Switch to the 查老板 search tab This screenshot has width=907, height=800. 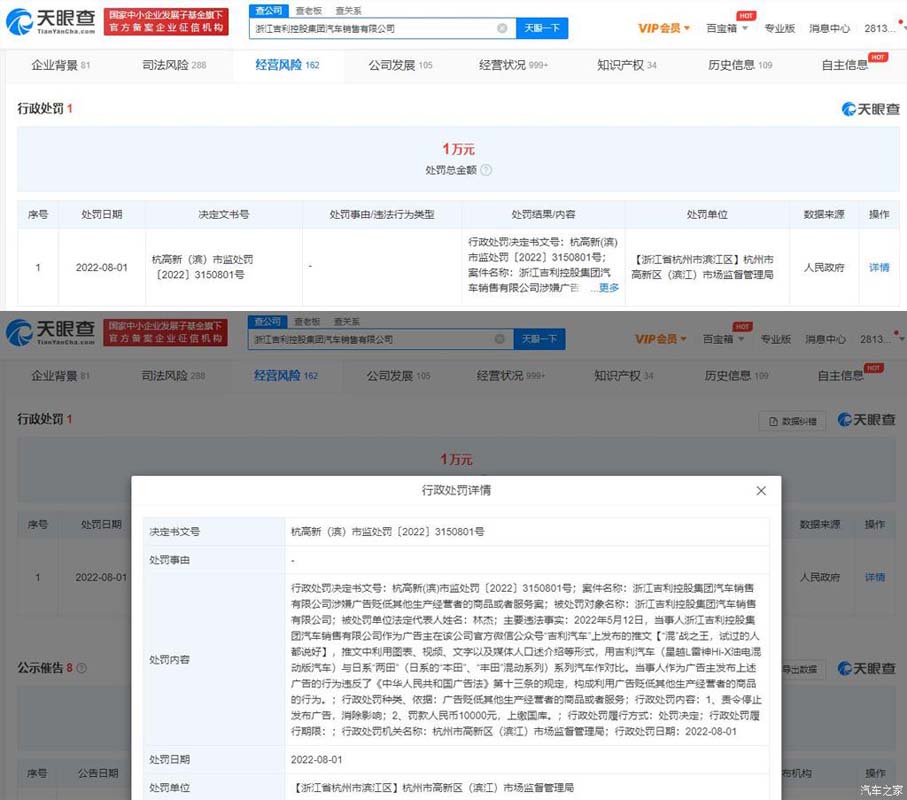309,8
